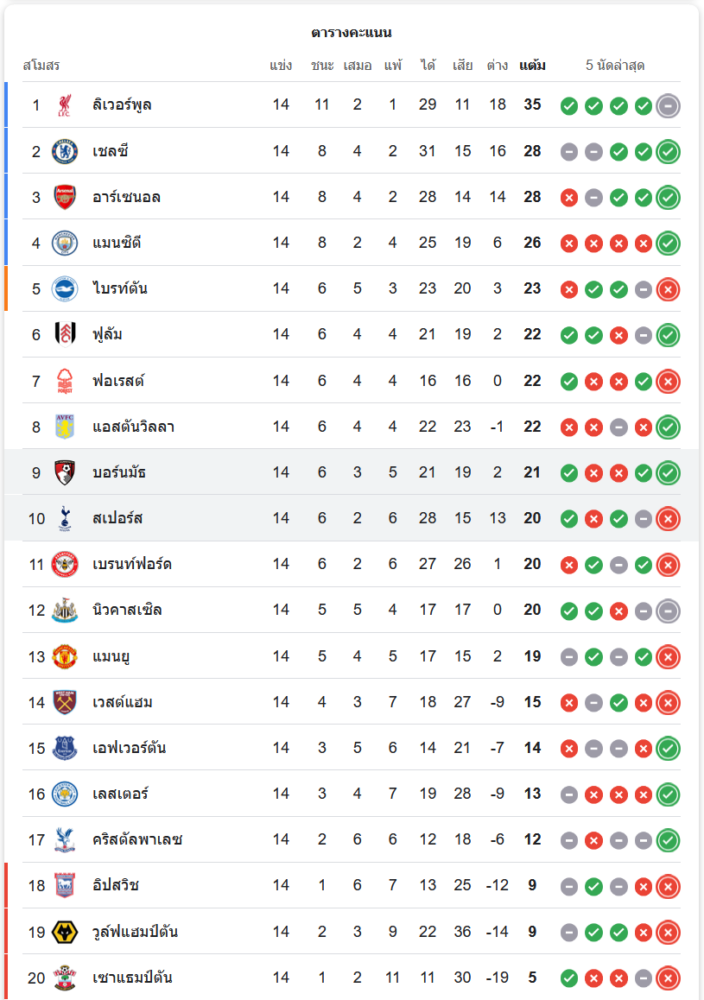Click the Chelsea club crest icon
Screen dimensions: 704x1000
(x=64, y=151)
